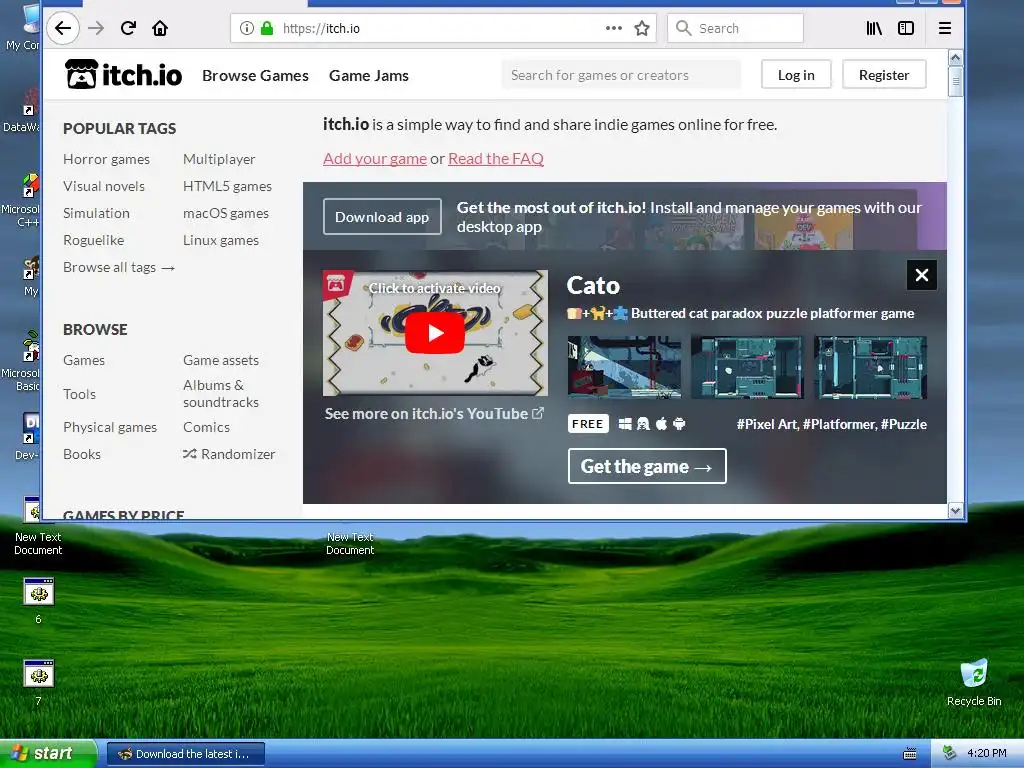Click the system tray keyboard icon
1024x768 pixels.
[x=910, y=754]
